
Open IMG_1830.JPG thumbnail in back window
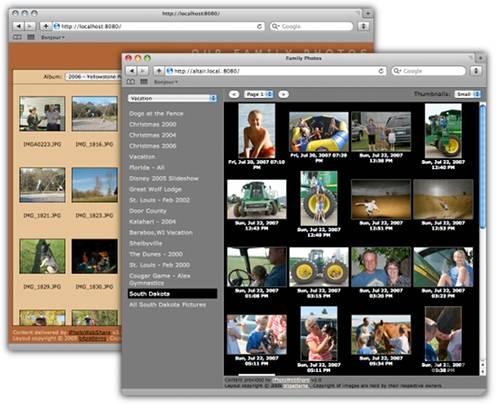95,256
